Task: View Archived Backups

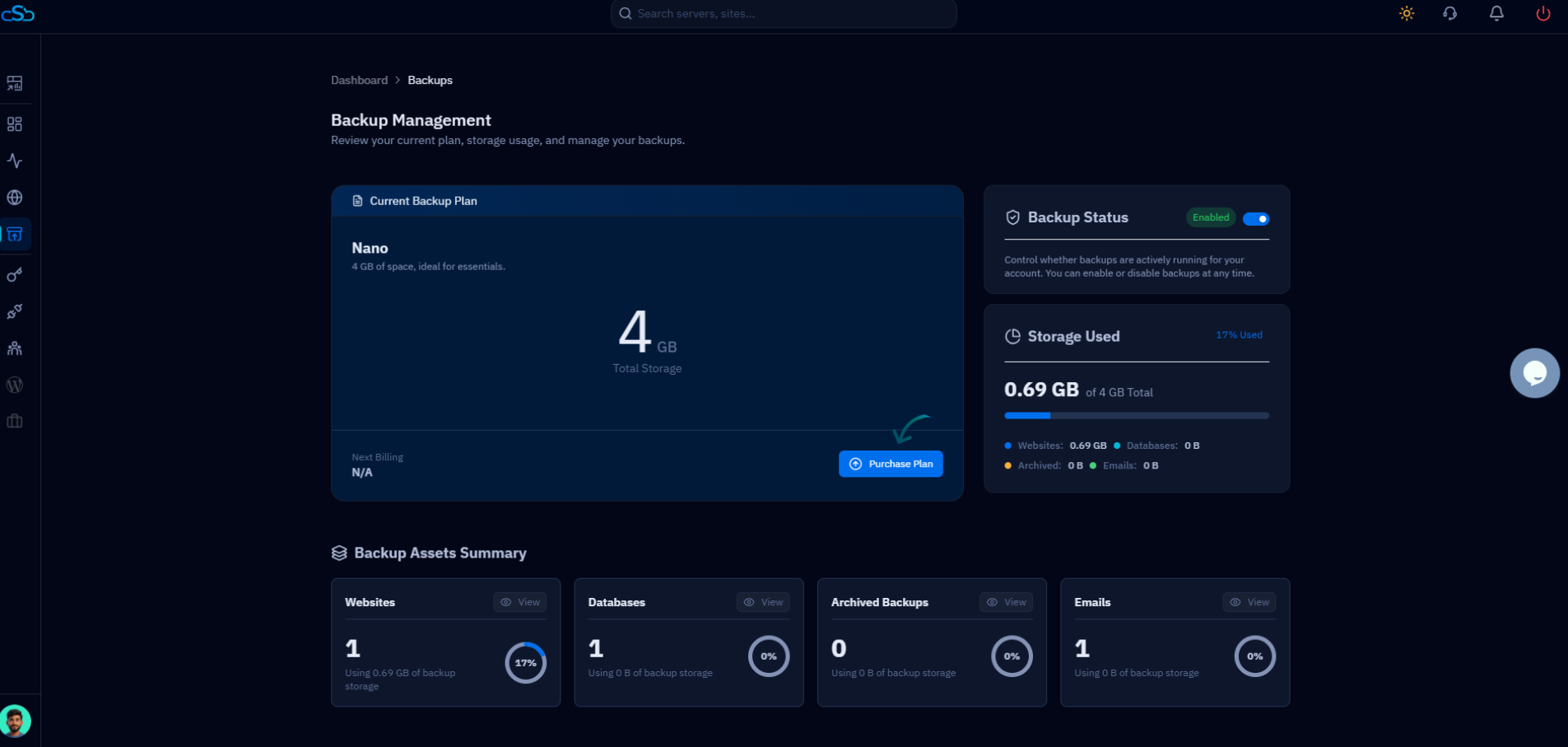Action: tap(1006, 602)
